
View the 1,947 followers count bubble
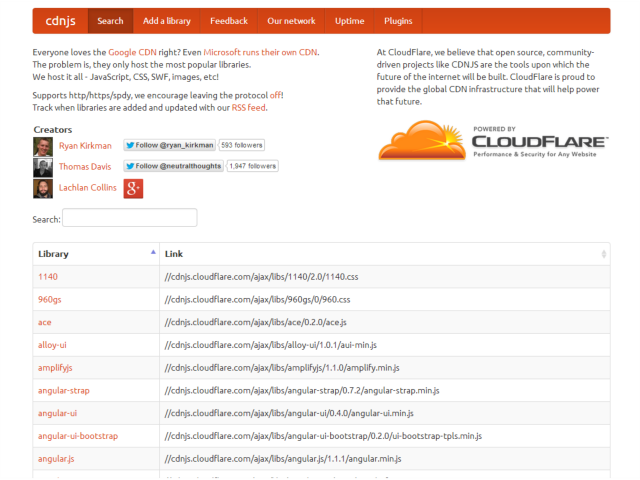(x=252, y=166)
